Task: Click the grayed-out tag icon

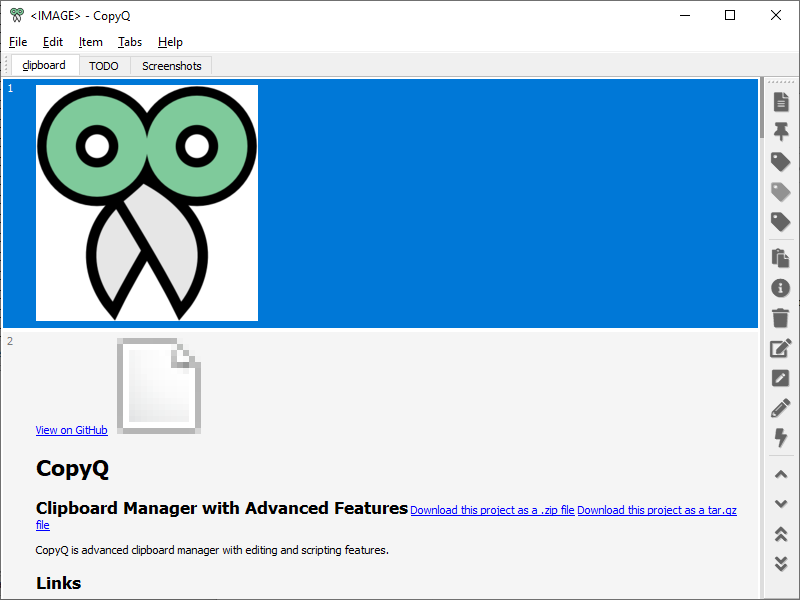Action: 781,192
